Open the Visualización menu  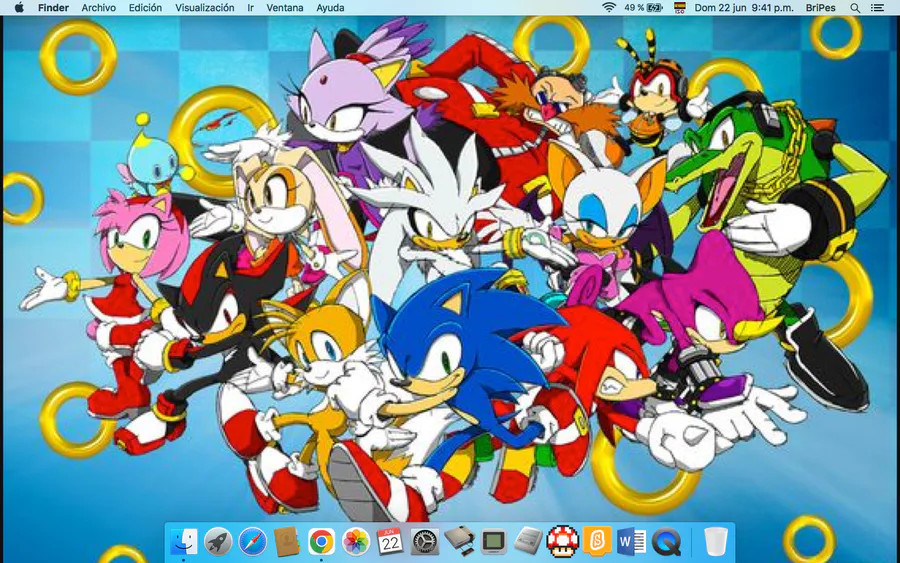pos(204,7)
